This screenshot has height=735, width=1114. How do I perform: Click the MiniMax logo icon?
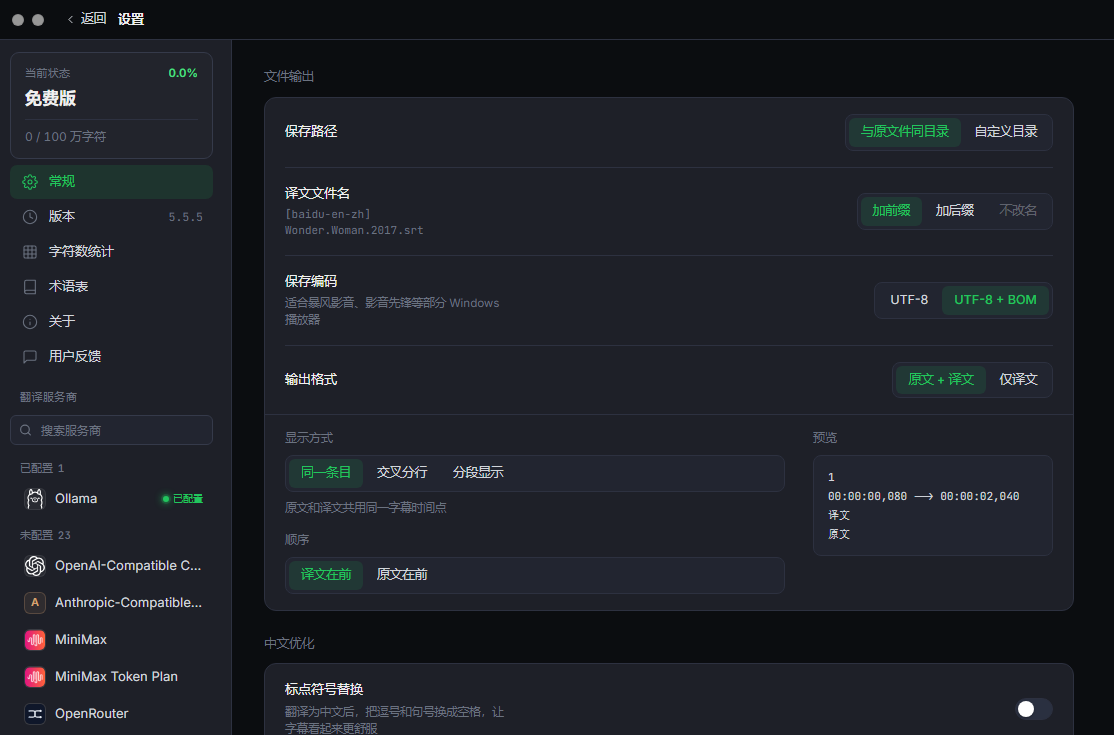point(35,639)
